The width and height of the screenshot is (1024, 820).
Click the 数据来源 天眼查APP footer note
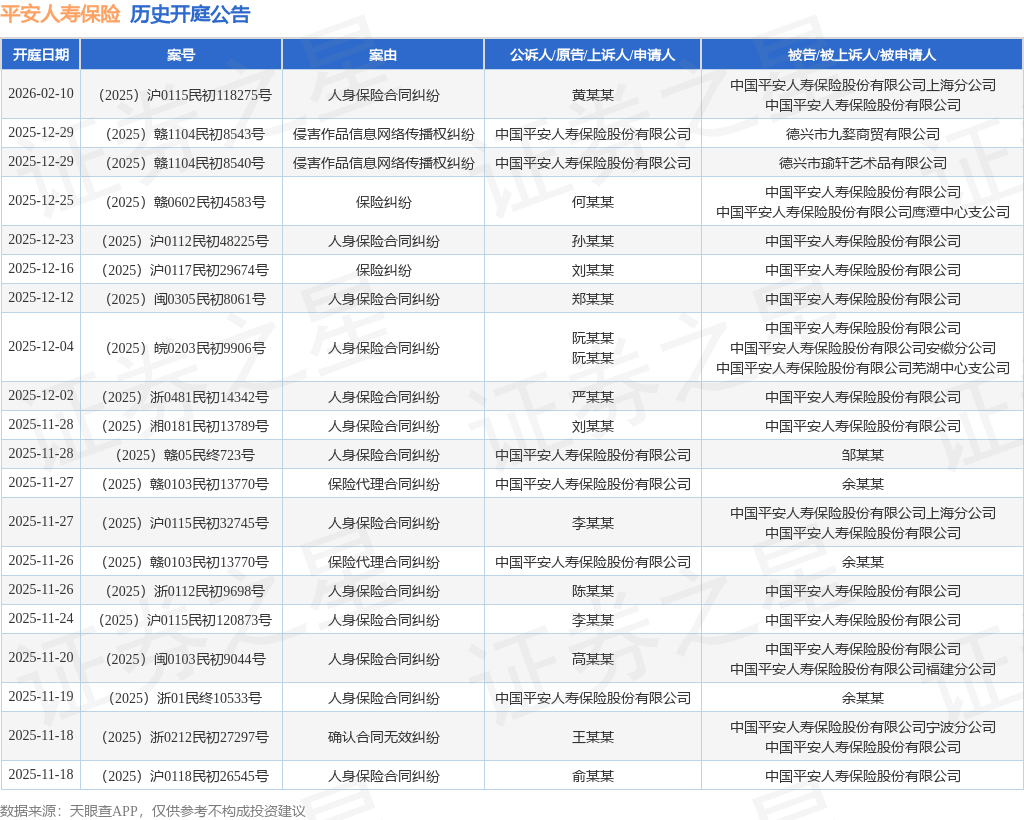pyautogui.click(x=153, y=811)
